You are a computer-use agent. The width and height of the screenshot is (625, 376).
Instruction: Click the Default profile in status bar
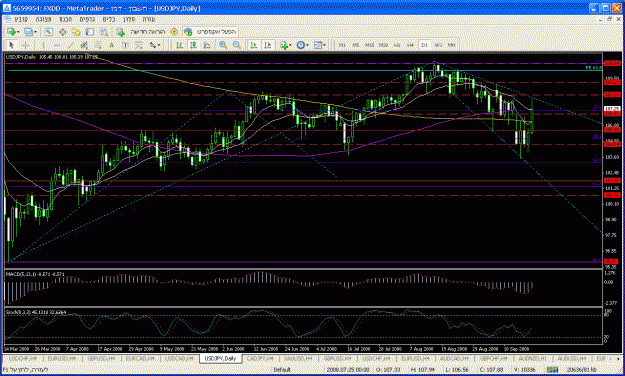coord(282,370)
